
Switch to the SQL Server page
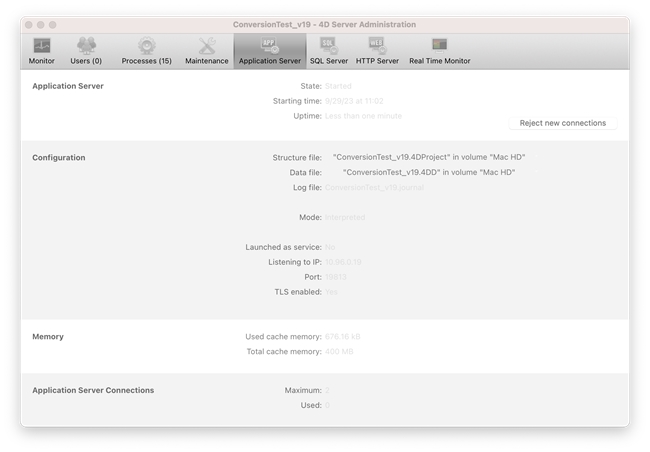(x=328, y=46)
